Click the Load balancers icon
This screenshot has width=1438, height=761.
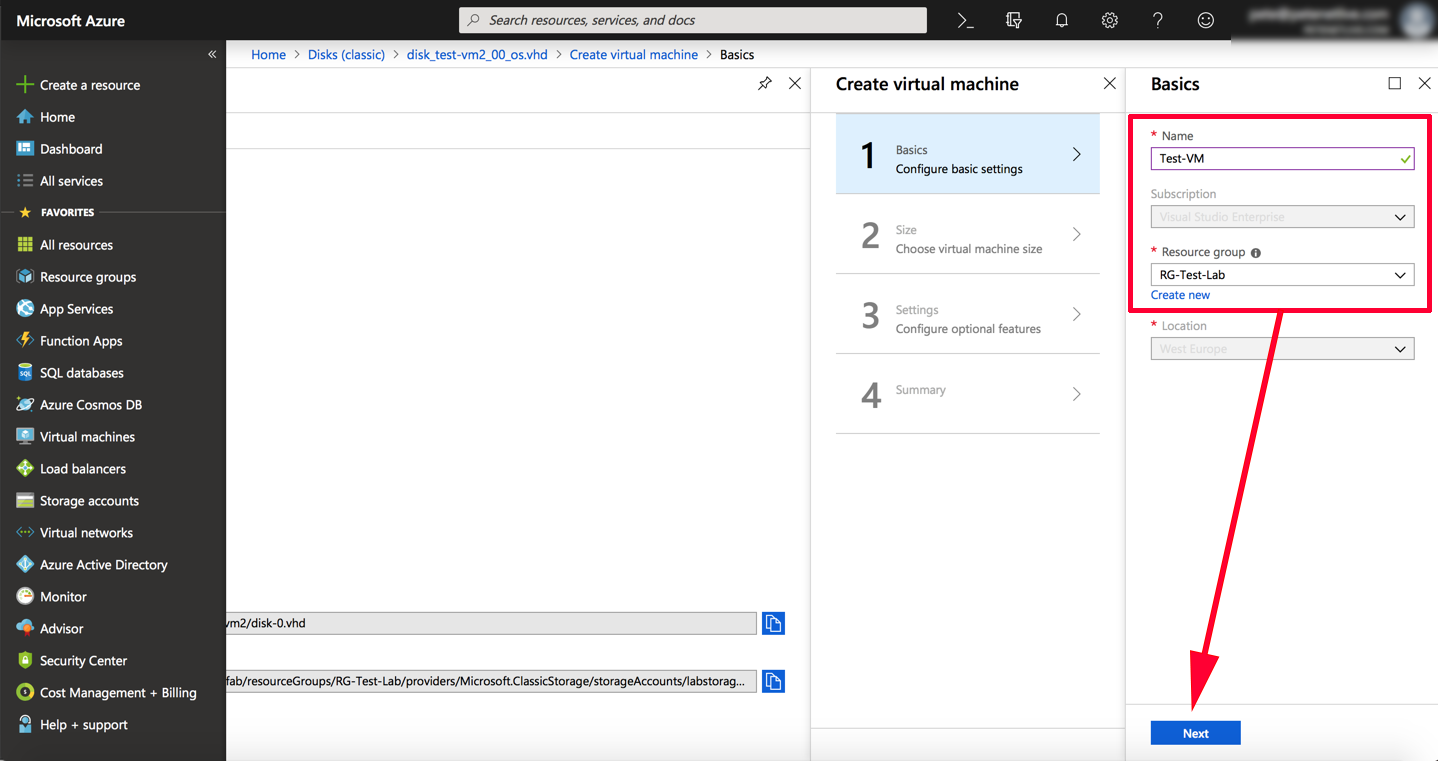[25, 469]
